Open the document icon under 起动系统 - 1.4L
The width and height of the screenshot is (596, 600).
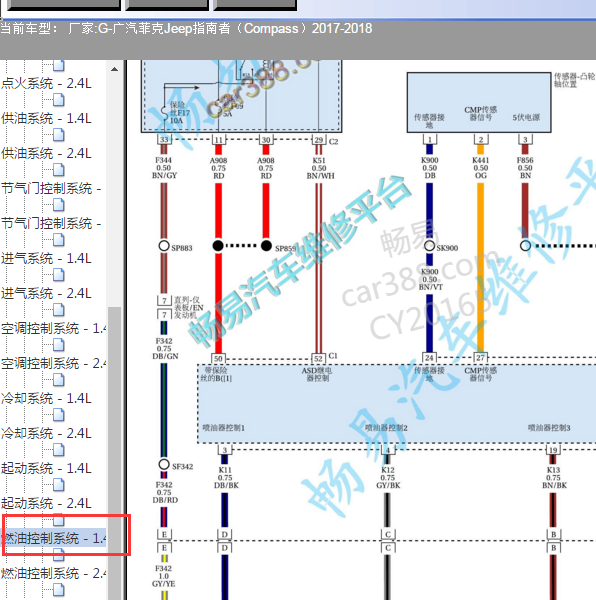tap(59, 485)
